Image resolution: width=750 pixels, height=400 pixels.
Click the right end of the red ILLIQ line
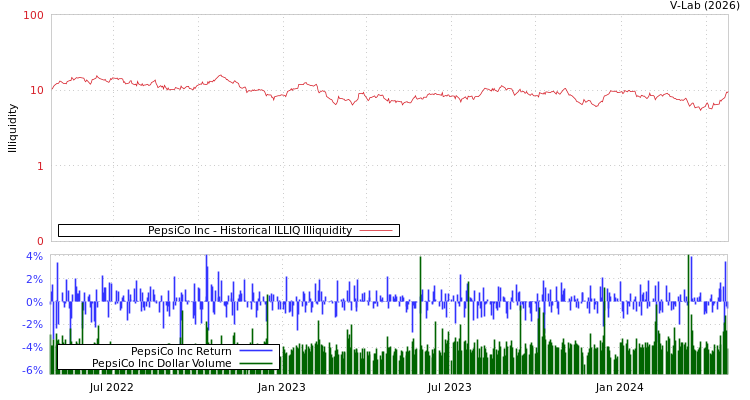727,92
